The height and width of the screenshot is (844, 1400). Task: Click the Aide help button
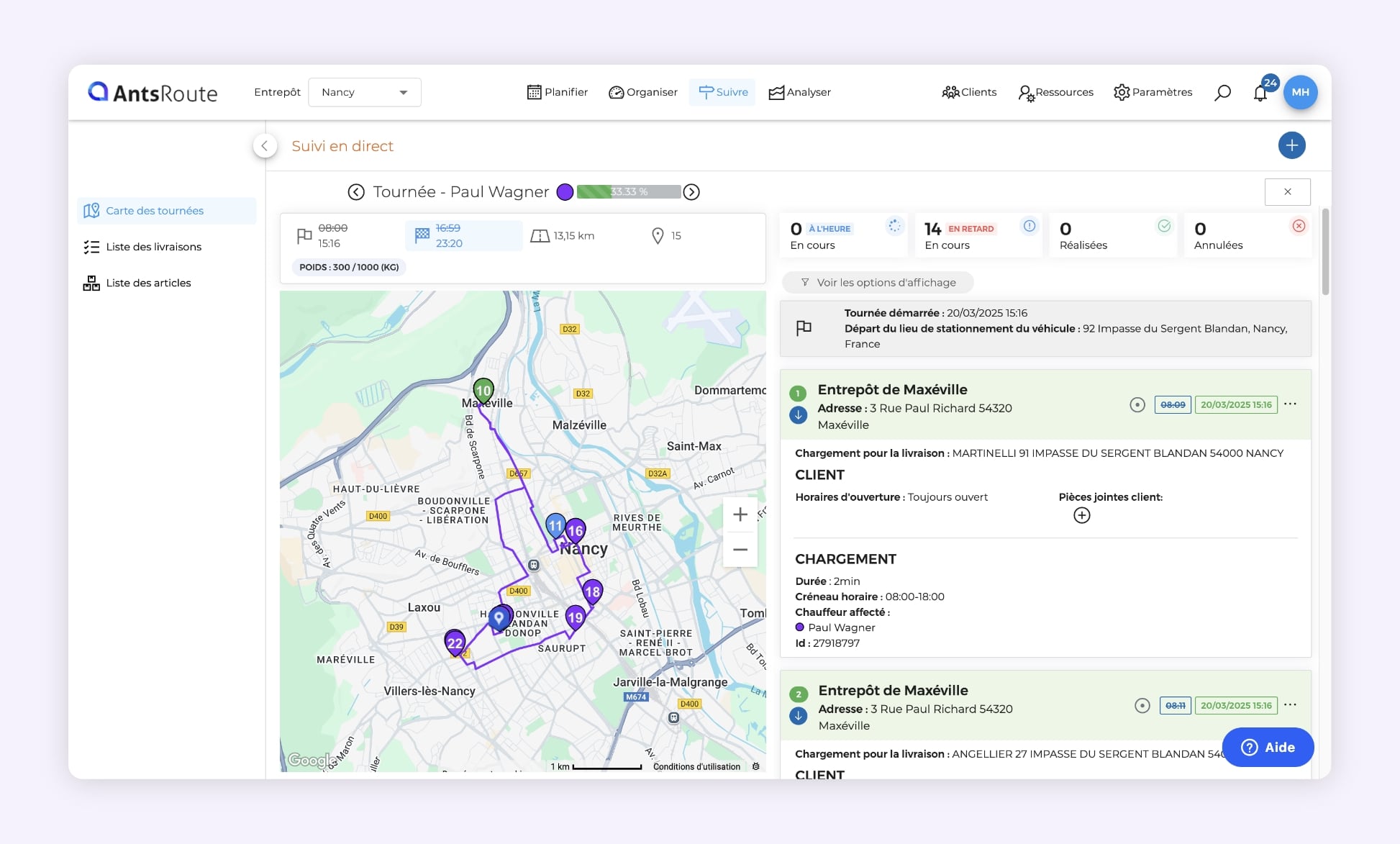[1268, 747]
